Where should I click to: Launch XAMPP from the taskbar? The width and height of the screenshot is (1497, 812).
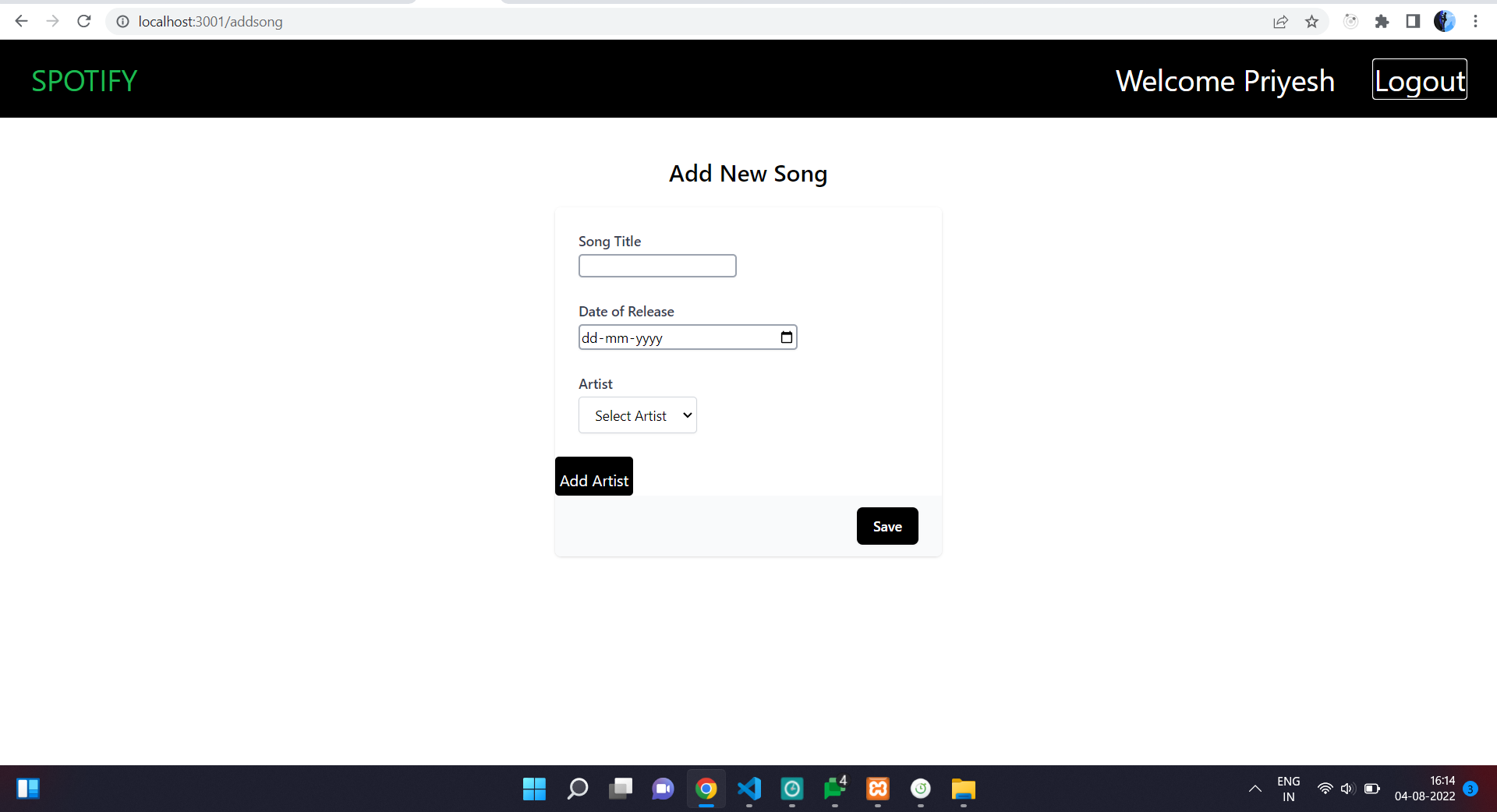point(877,789)
